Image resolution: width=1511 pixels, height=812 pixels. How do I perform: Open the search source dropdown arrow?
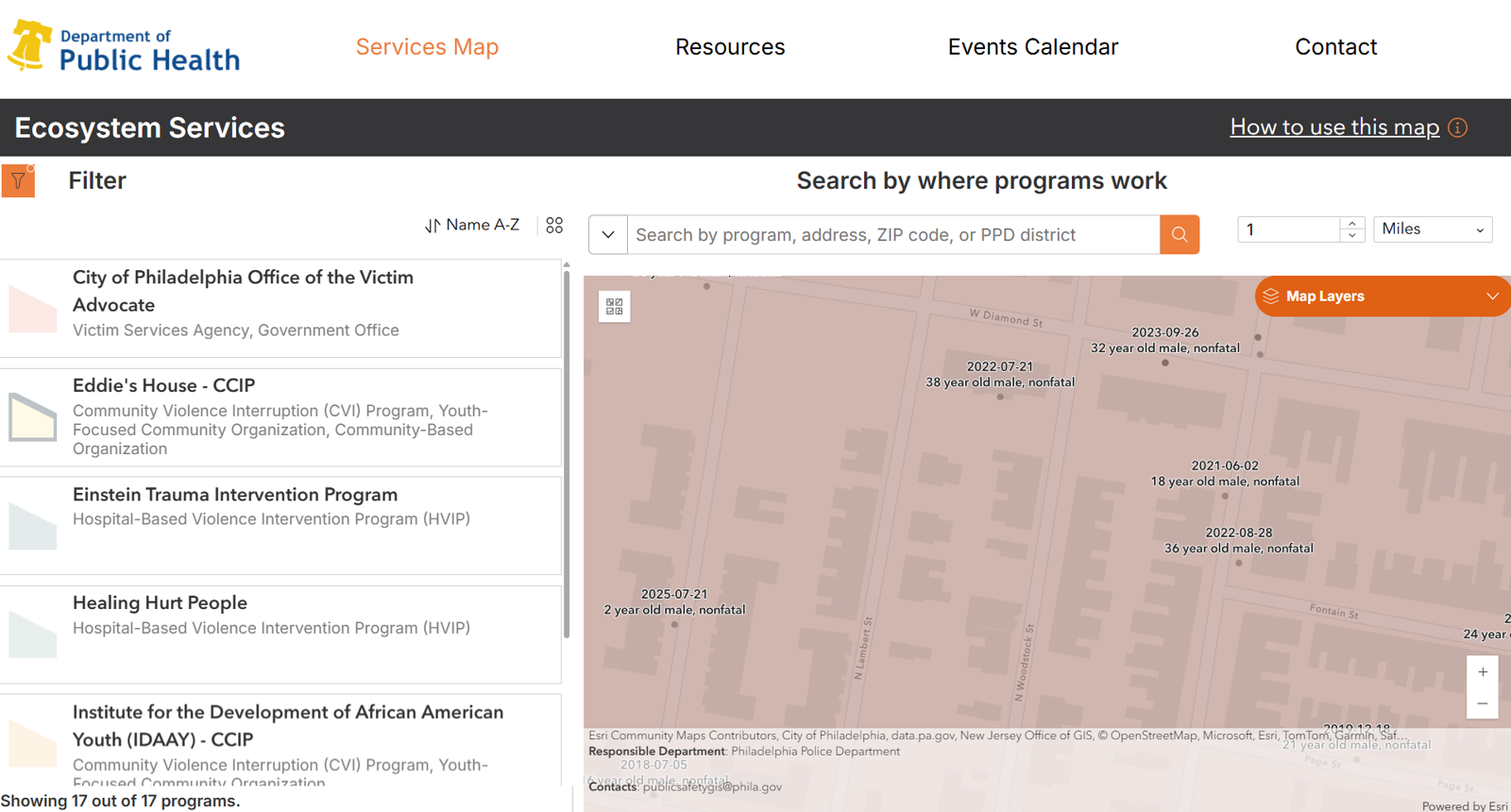608,235
